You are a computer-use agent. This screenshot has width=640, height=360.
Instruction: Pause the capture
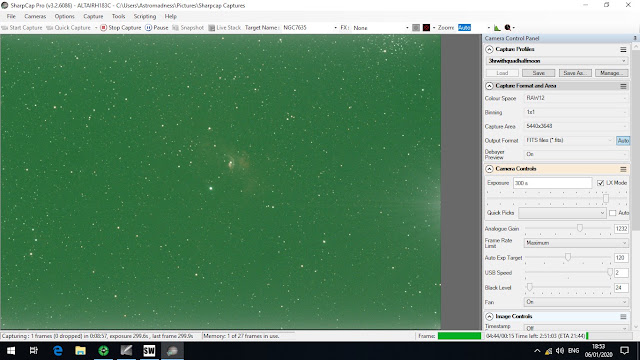coord(157,28)
